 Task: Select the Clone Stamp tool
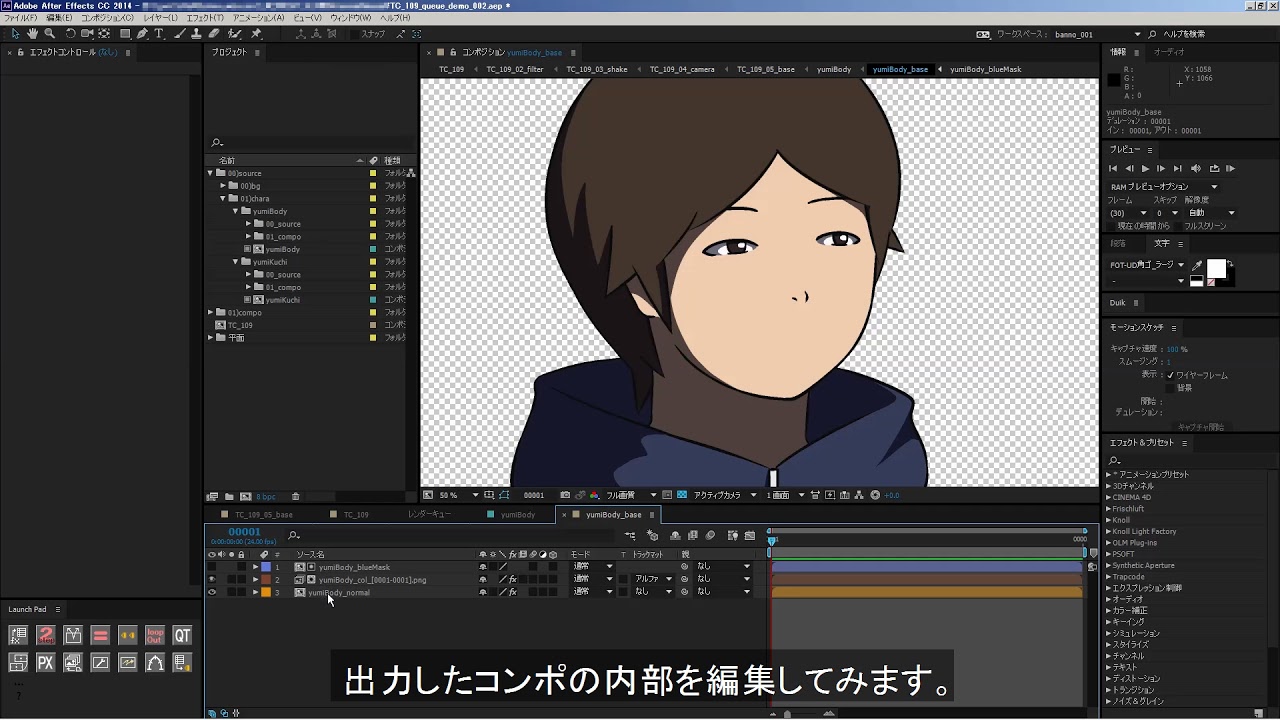(x=197, y=34)
